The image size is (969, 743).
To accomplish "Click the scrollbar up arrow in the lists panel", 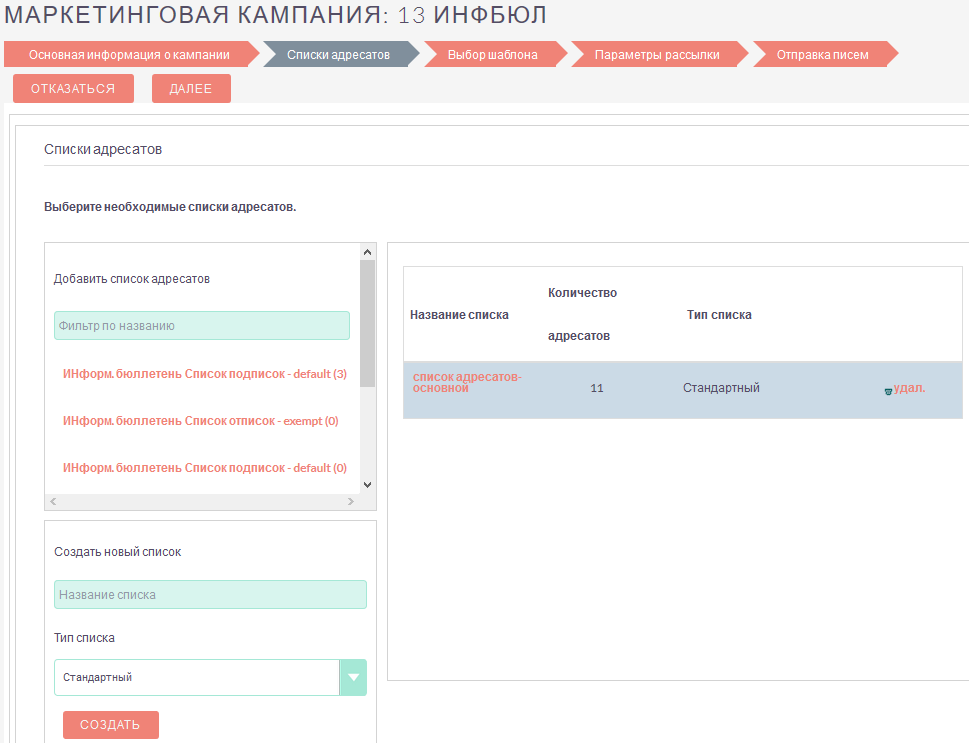I will click(367, 251).
